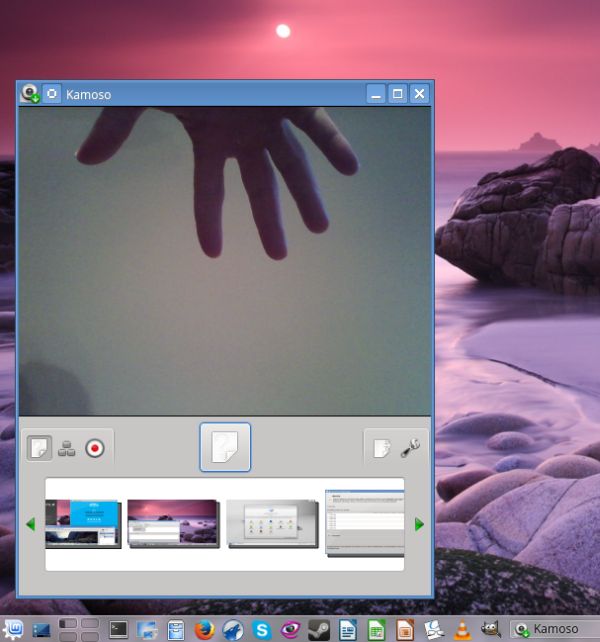
Task: Launch LibreOffice Writer from taskbar
Action: pos(348,630)
